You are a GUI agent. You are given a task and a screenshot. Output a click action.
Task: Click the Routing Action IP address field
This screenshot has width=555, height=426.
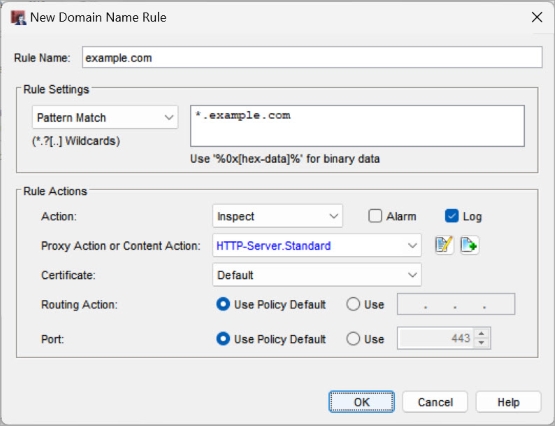point(456,304)
